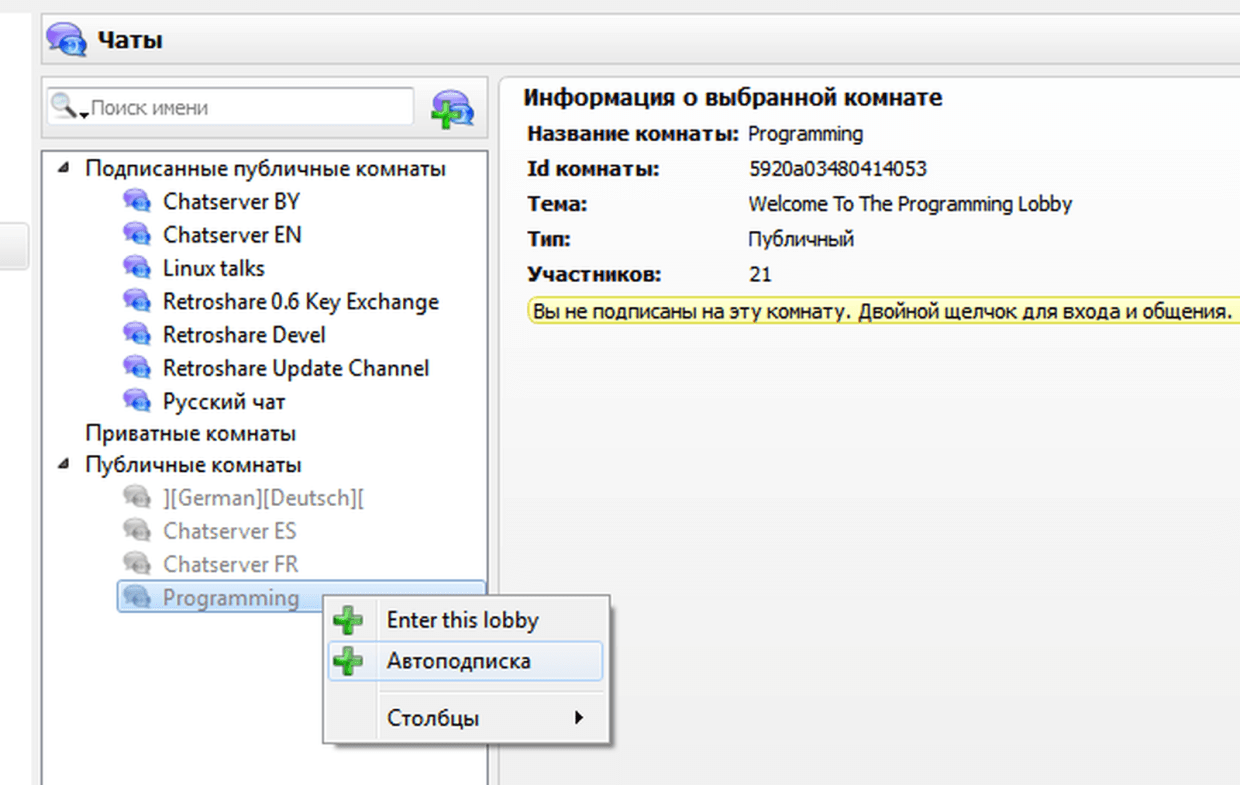Click the Русский чат room icon
The width and height of the screenshot is (1240, 785).
[x=136, y=401]
